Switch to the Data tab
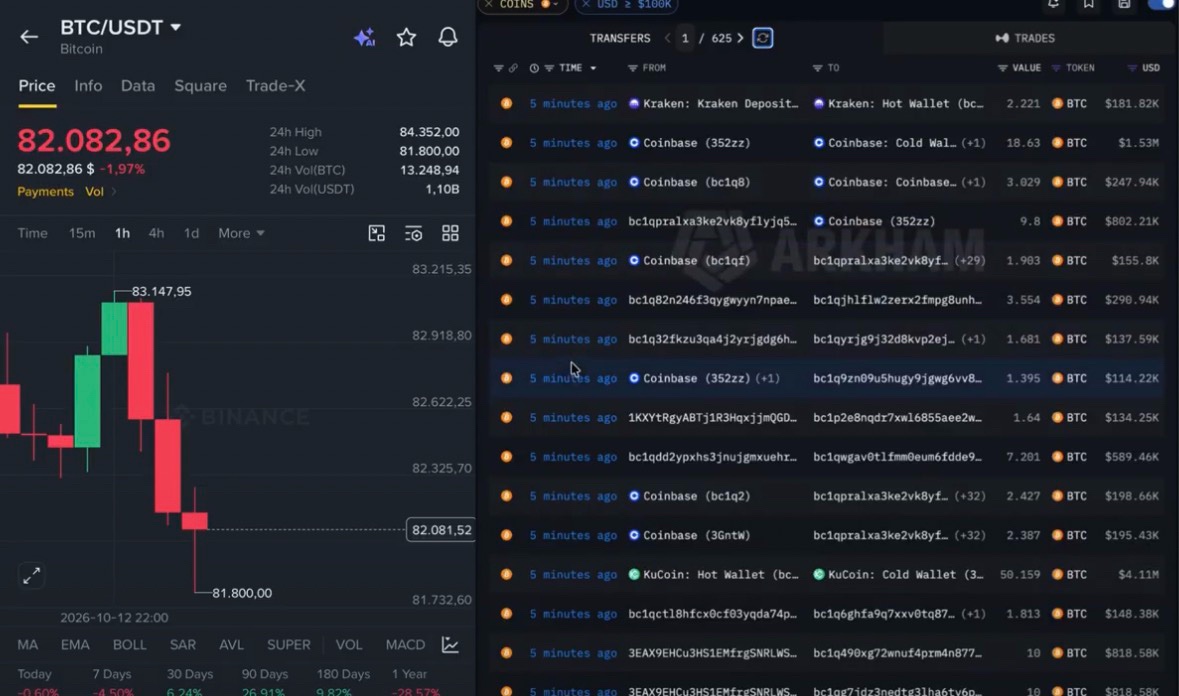 [138, 86]
